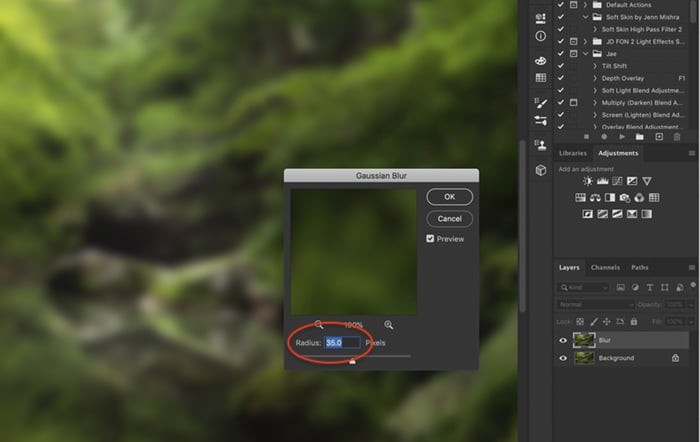Open the Info panel icon
Screen dimensions: 700x442
(541, 36)
